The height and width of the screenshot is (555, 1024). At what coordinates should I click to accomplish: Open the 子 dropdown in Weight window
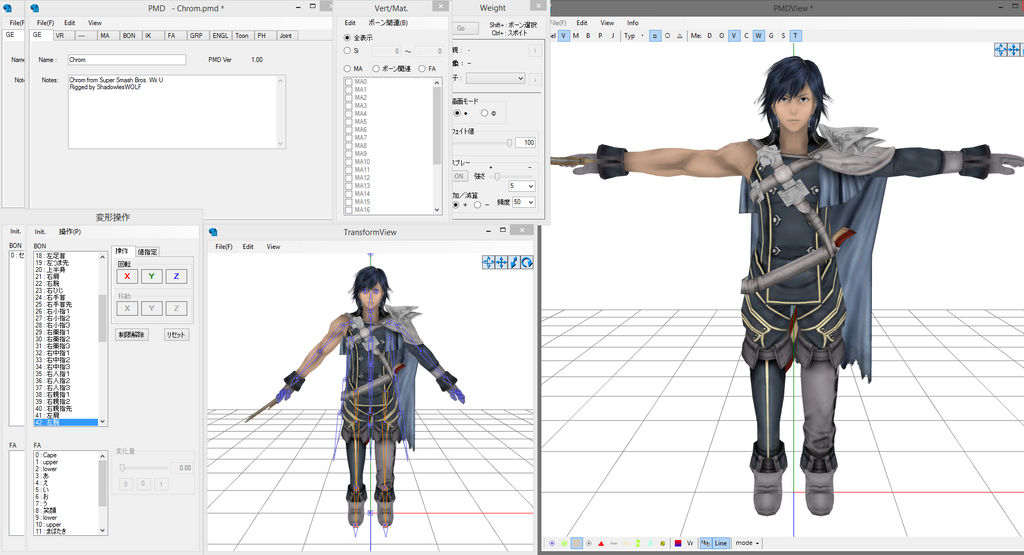[496, 78]
